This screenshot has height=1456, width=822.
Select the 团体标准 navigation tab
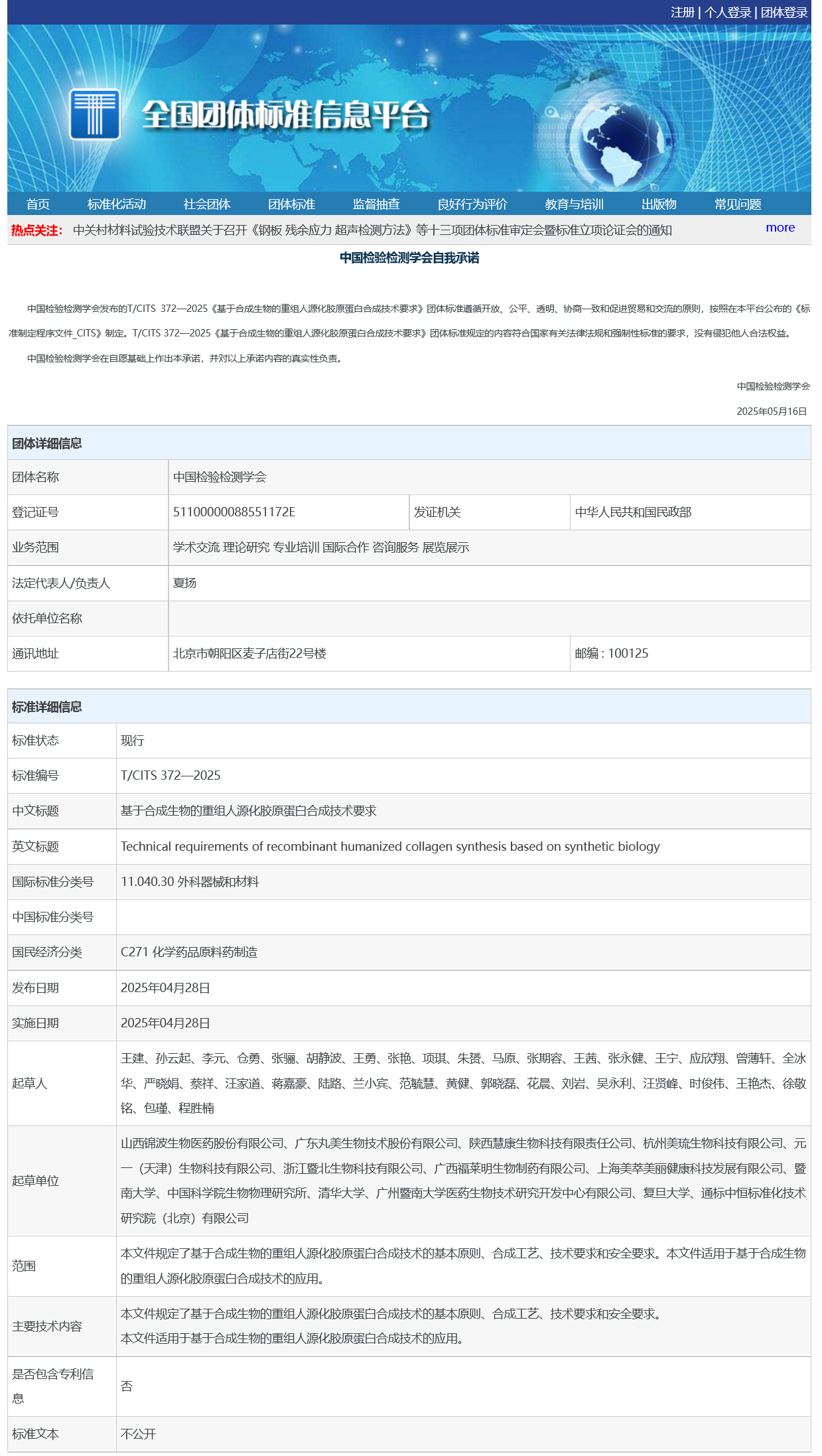point(291,204)
